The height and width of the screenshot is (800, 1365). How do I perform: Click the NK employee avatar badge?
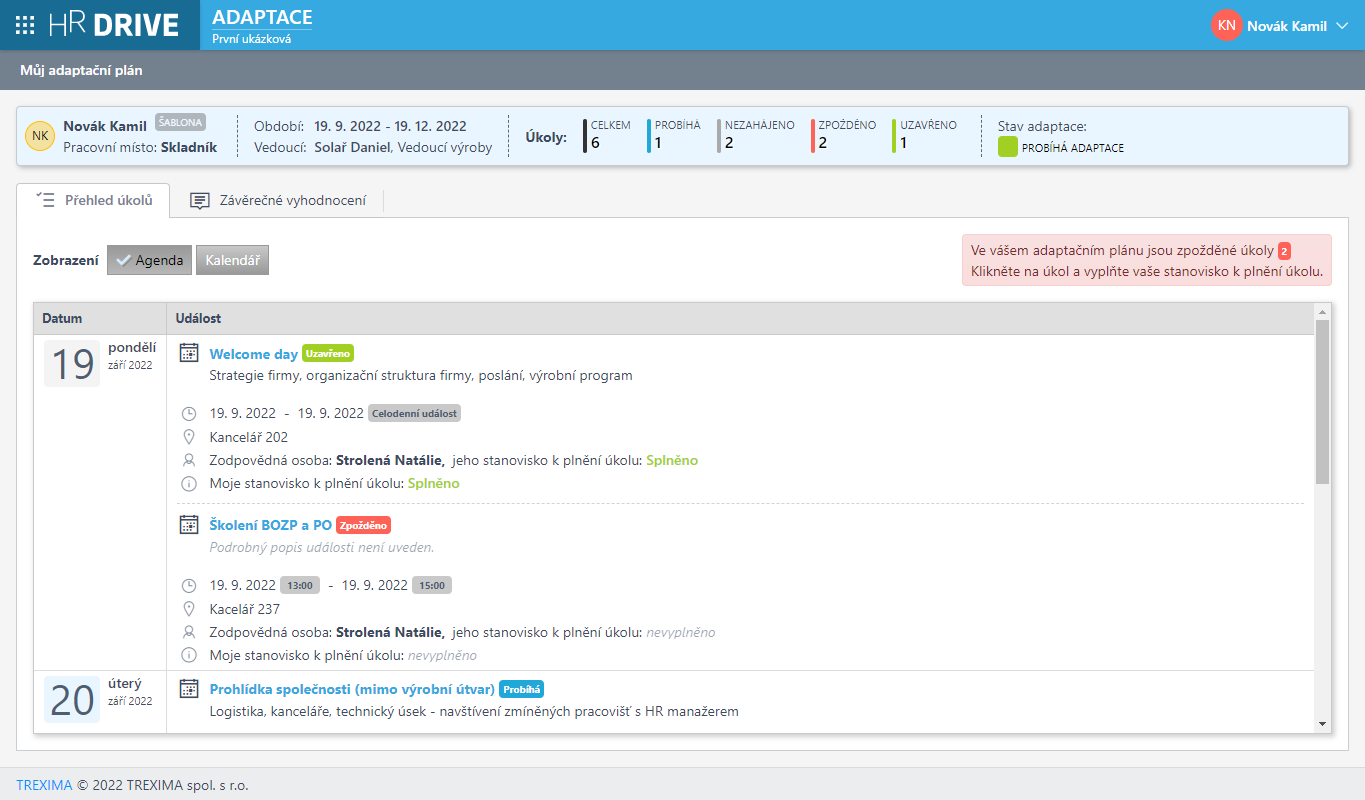pyautogui.click(x=40, y=136)
